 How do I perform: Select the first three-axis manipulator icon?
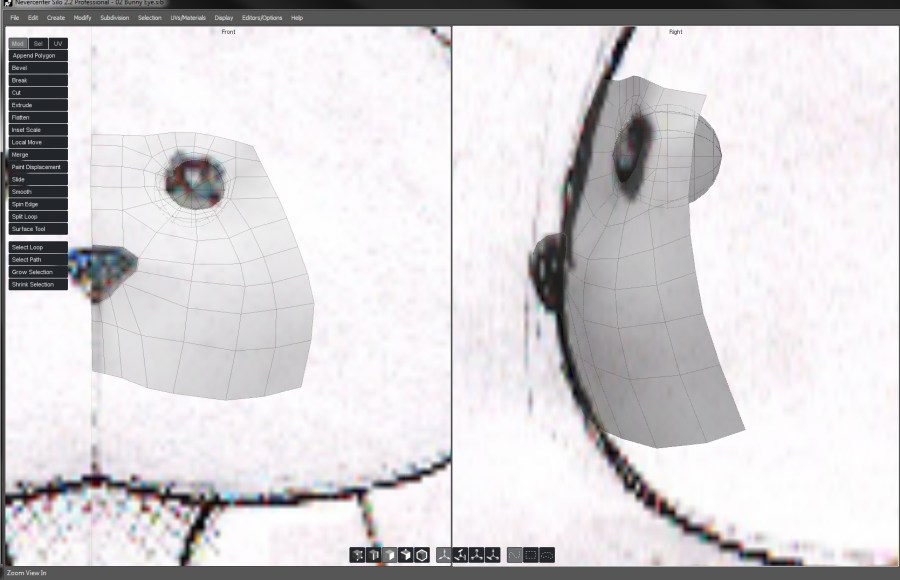[x=444, y=555]
